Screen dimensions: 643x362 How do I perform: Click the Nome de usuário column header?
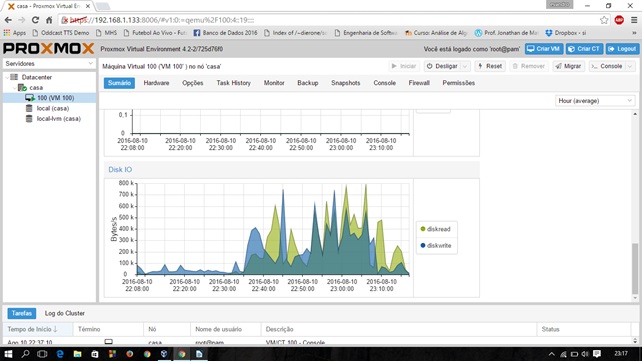pos(226,329)
